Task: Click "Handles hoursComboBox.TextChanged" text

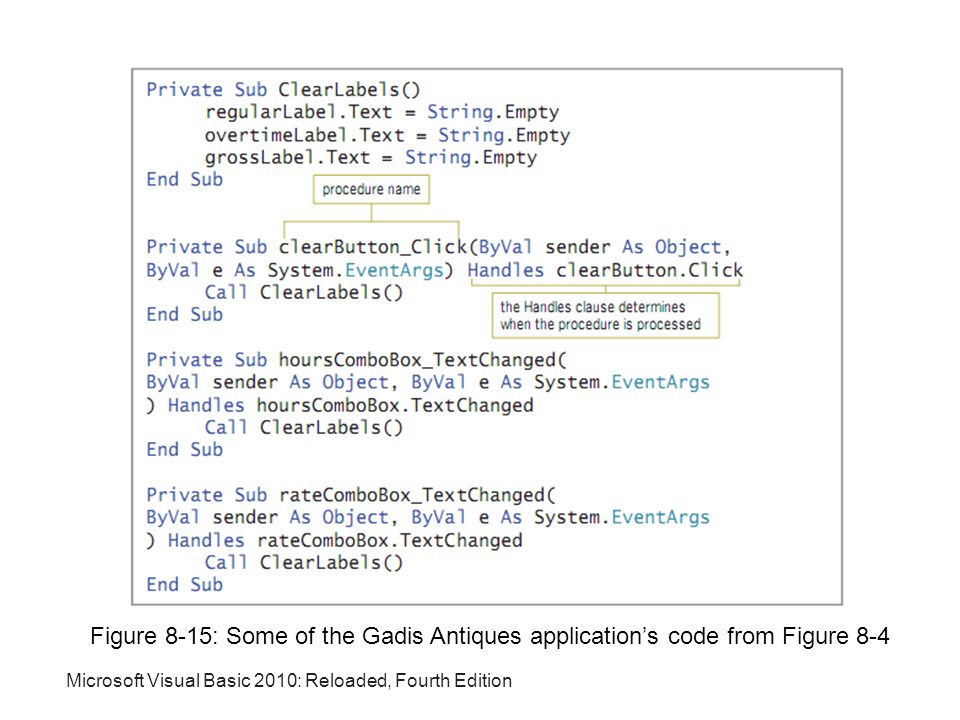Action: [351, 405]
